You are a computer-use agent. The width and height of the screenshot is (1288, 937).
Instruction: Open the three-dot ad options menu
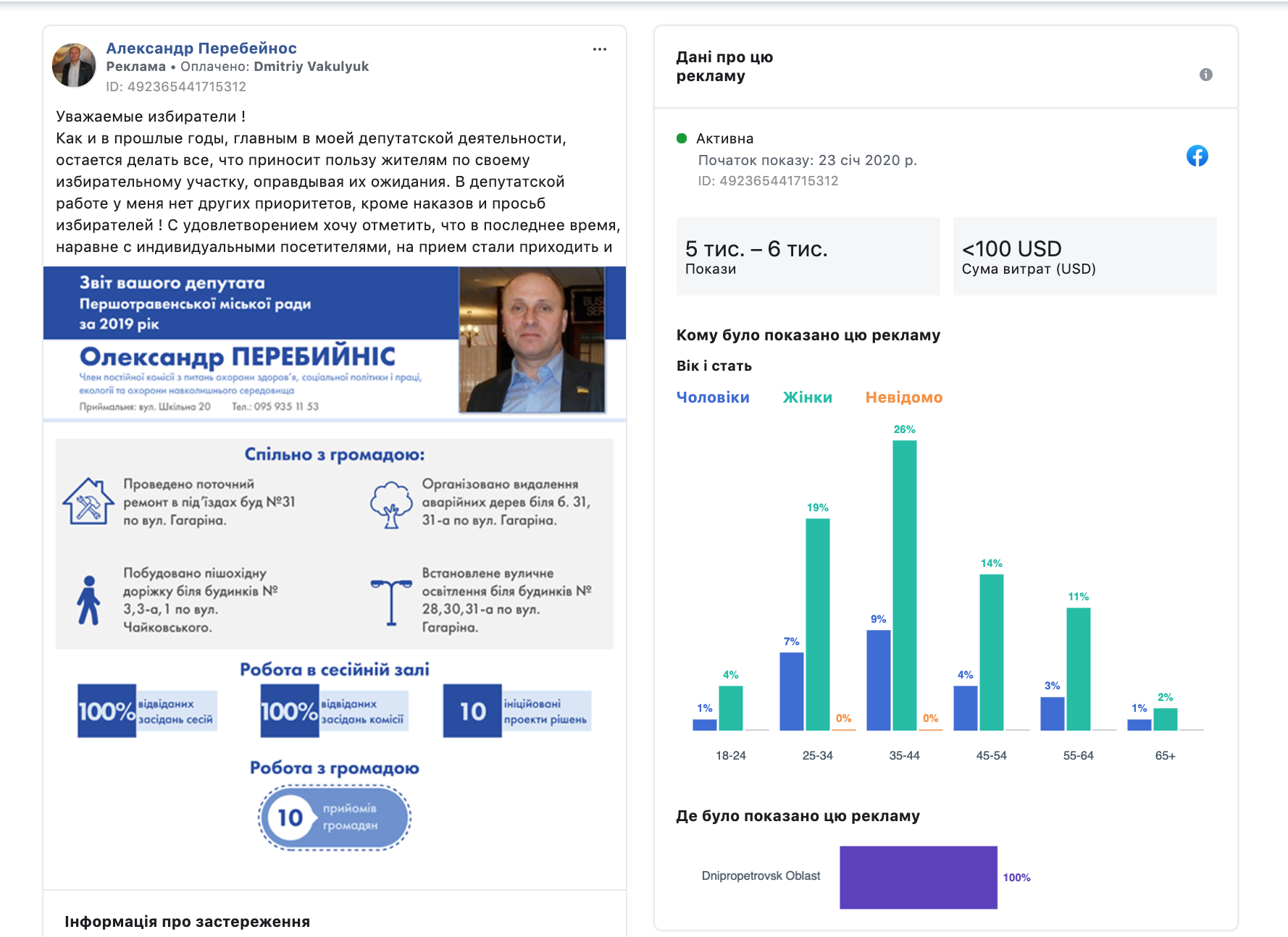599,49
